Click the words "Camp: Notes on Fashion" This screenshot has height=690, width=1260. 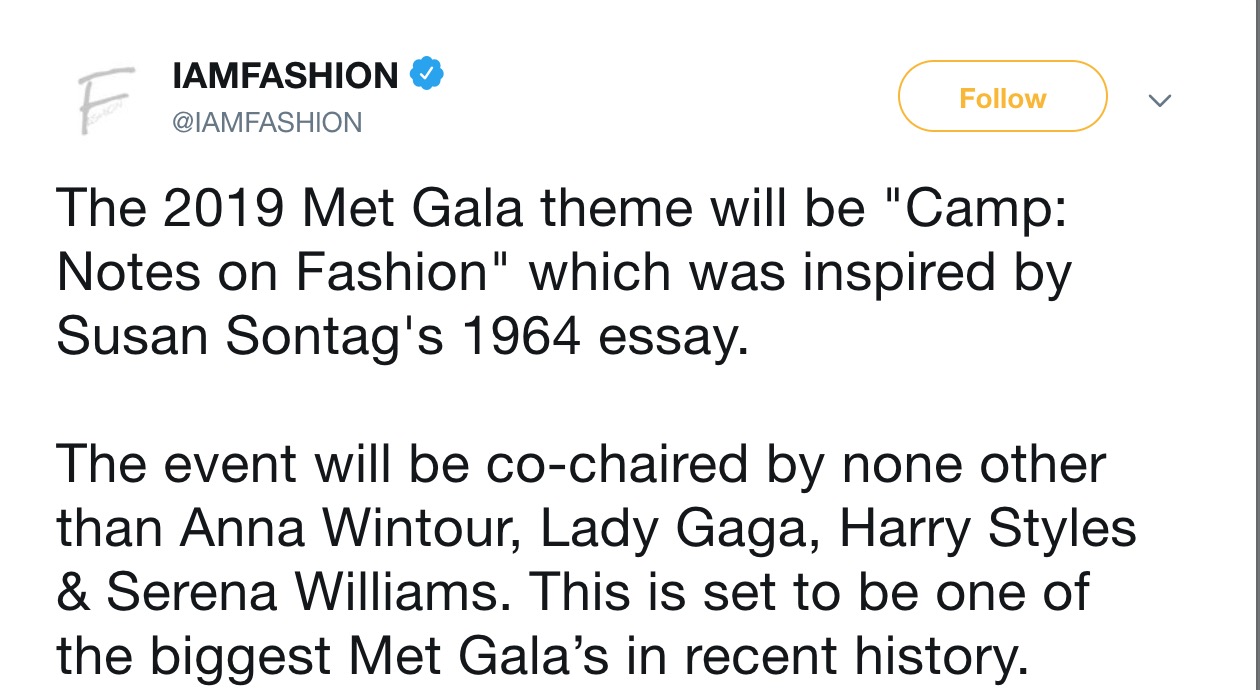(x=563, y=241)
